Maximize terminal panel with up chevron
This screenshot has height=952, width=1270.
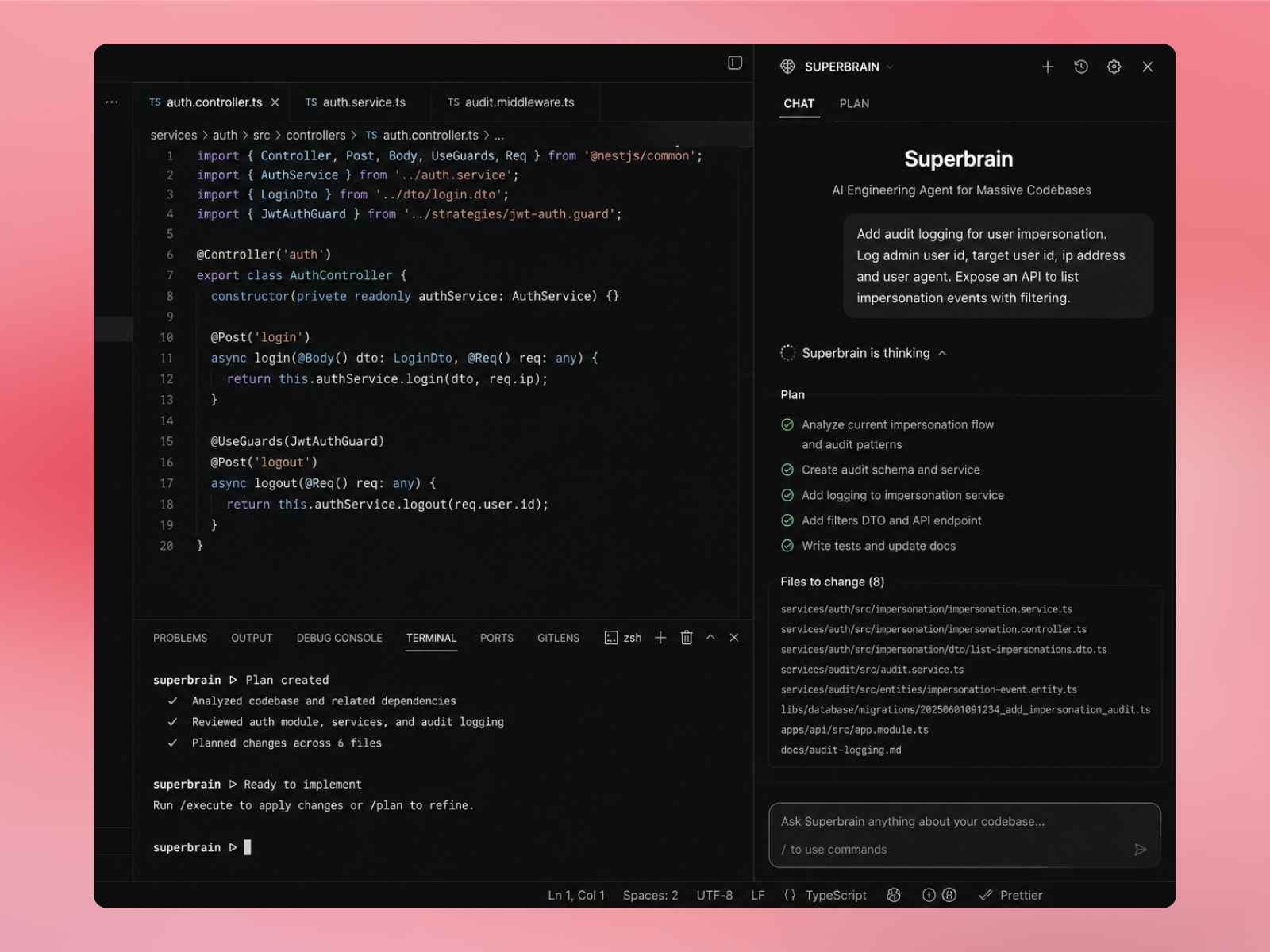point(710,637)
